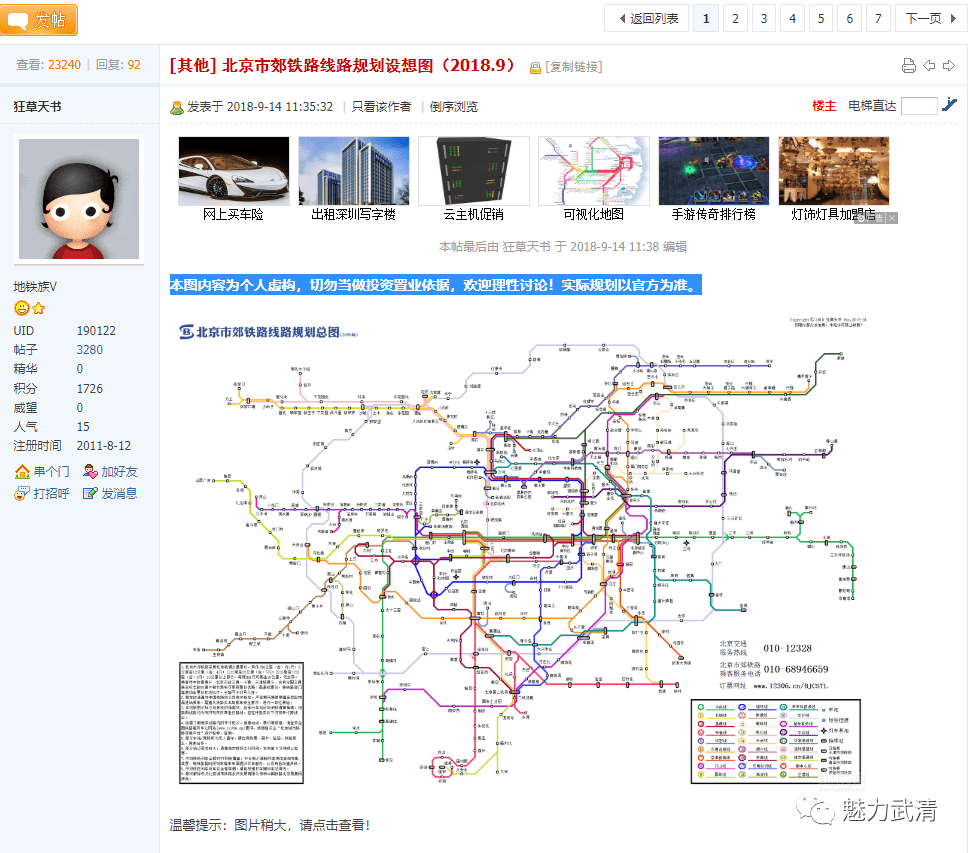Click the printer icon
The image size is (969, 853).
point(908,66)
